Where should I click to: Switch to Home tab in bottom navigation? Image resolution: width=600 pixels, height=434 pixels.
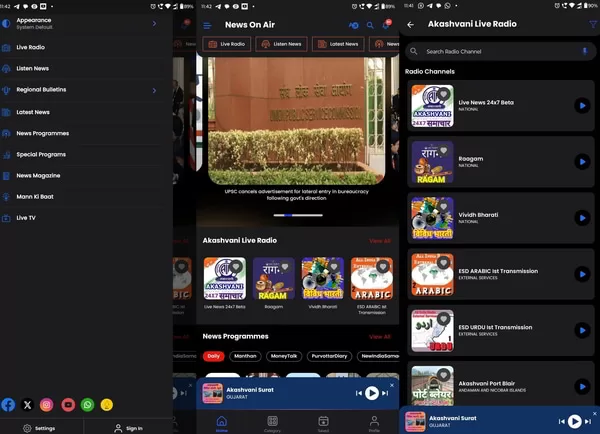coord(222,423)
